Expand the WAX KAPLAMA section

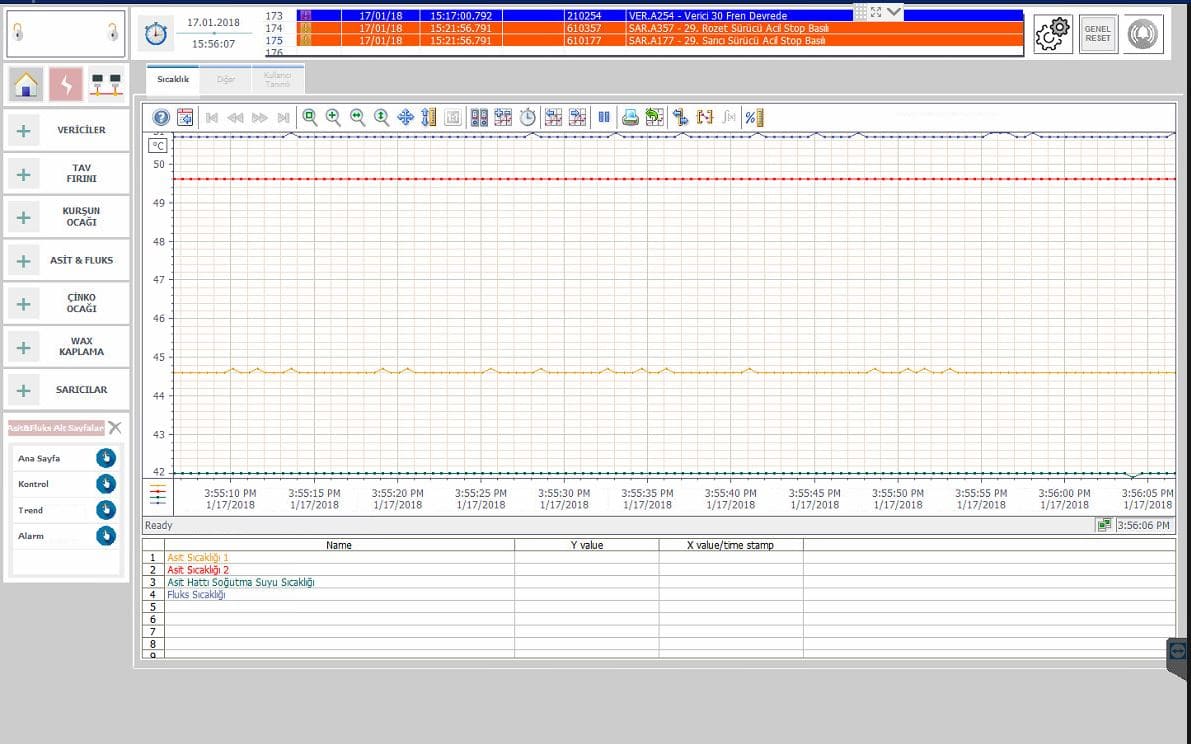tap(24, 348)
